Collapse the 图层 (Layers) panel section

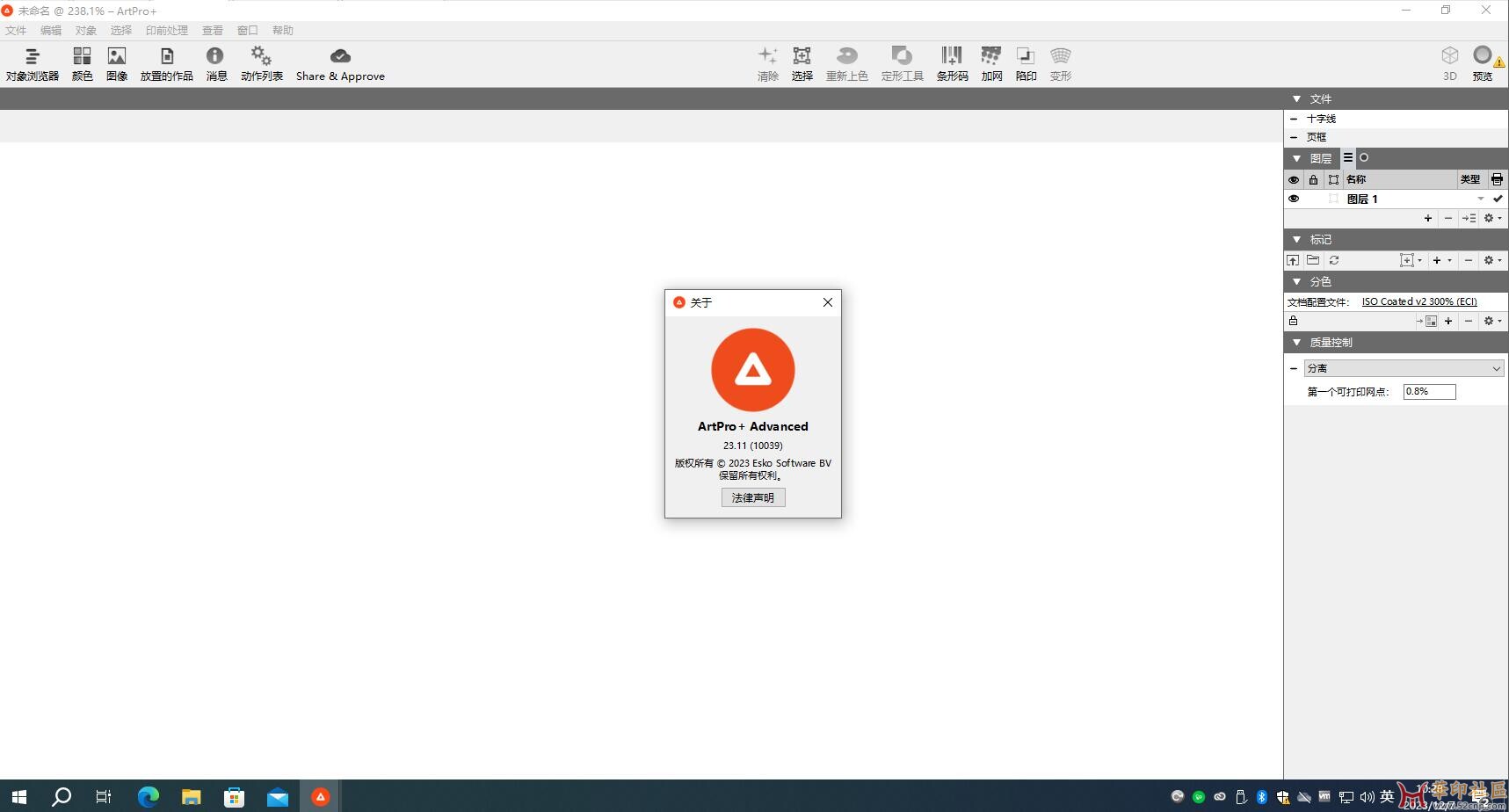(1296, 158)
